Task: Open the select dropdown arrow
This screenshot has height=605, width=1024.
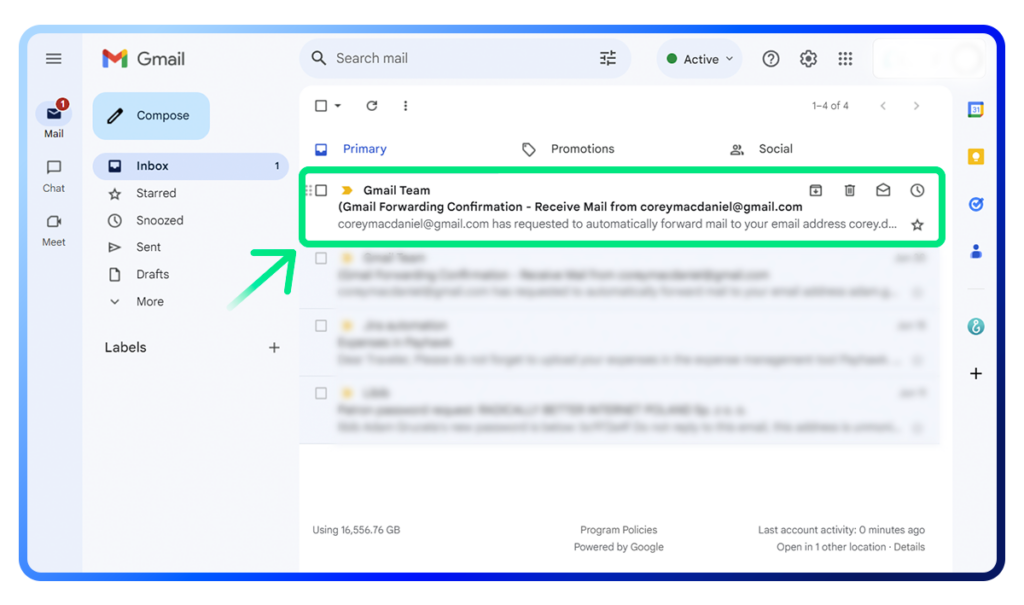Action: point(338,106)
